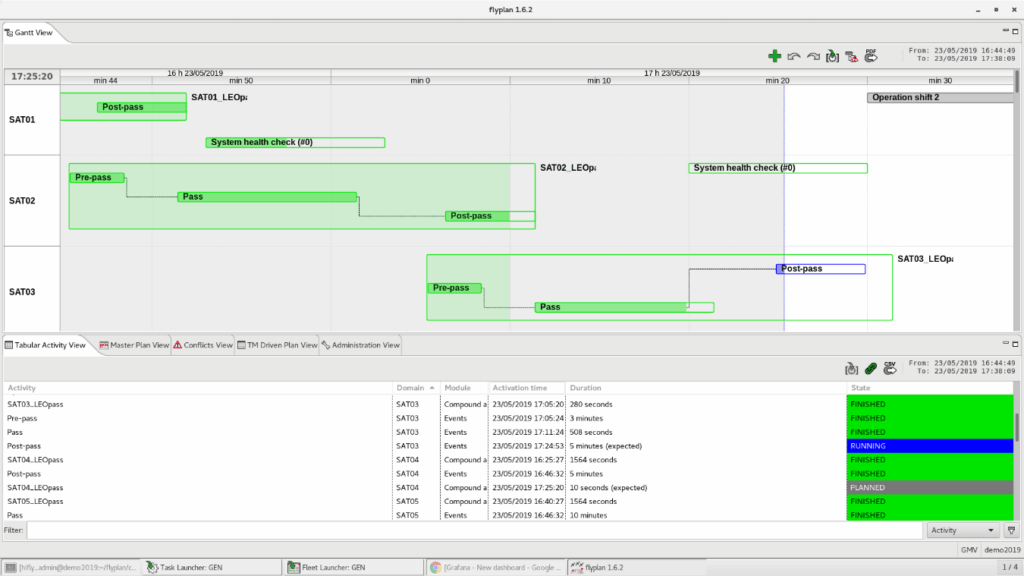Redo the action in Gantt toolbar

(813, 57)
